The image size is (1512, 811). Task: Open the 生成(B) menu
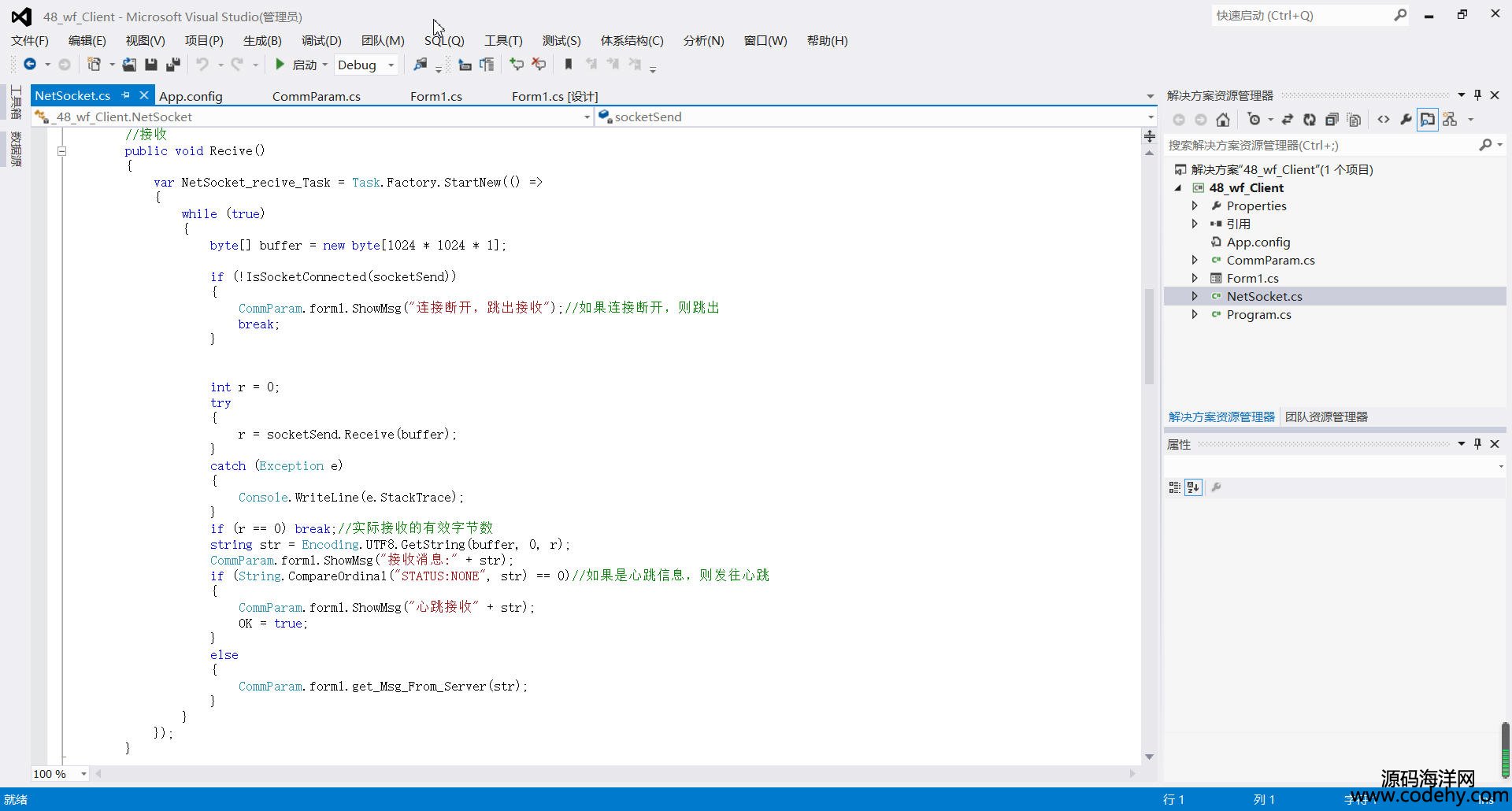(262, 40)
